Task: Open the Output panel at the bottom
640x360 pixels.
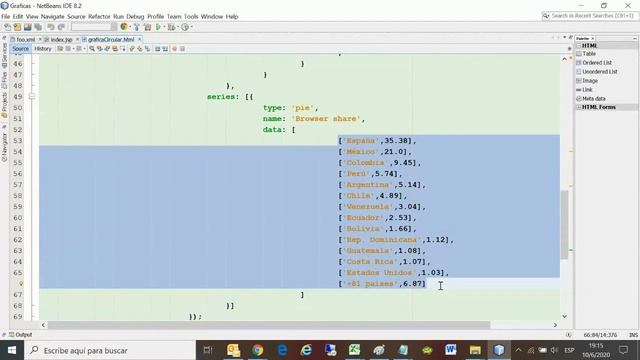Action: pos(20,335)
